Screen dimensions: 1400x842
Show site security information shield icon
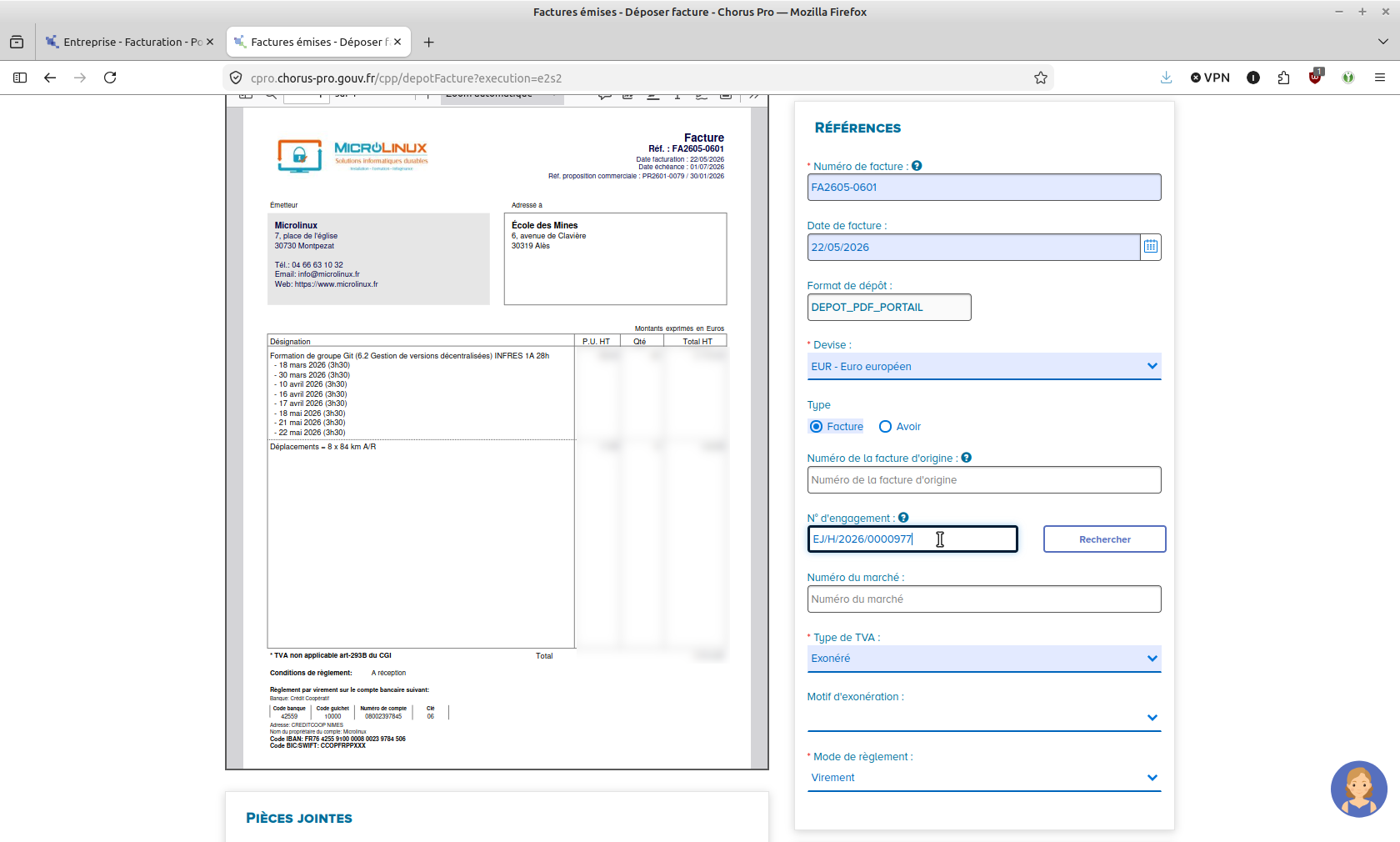tap(236, 78)
